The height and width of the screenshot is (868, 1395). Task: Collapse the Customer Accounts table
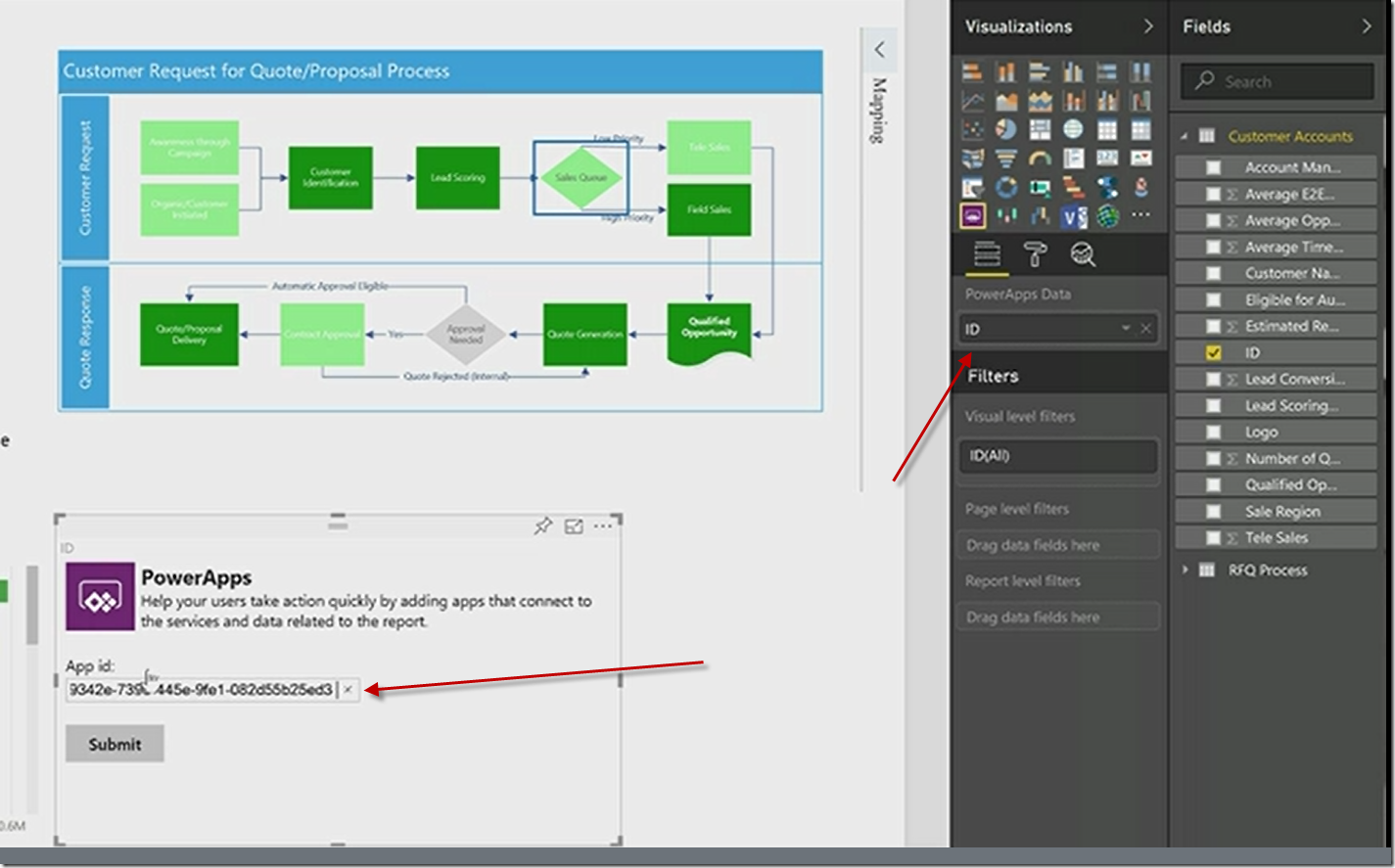1185,136
